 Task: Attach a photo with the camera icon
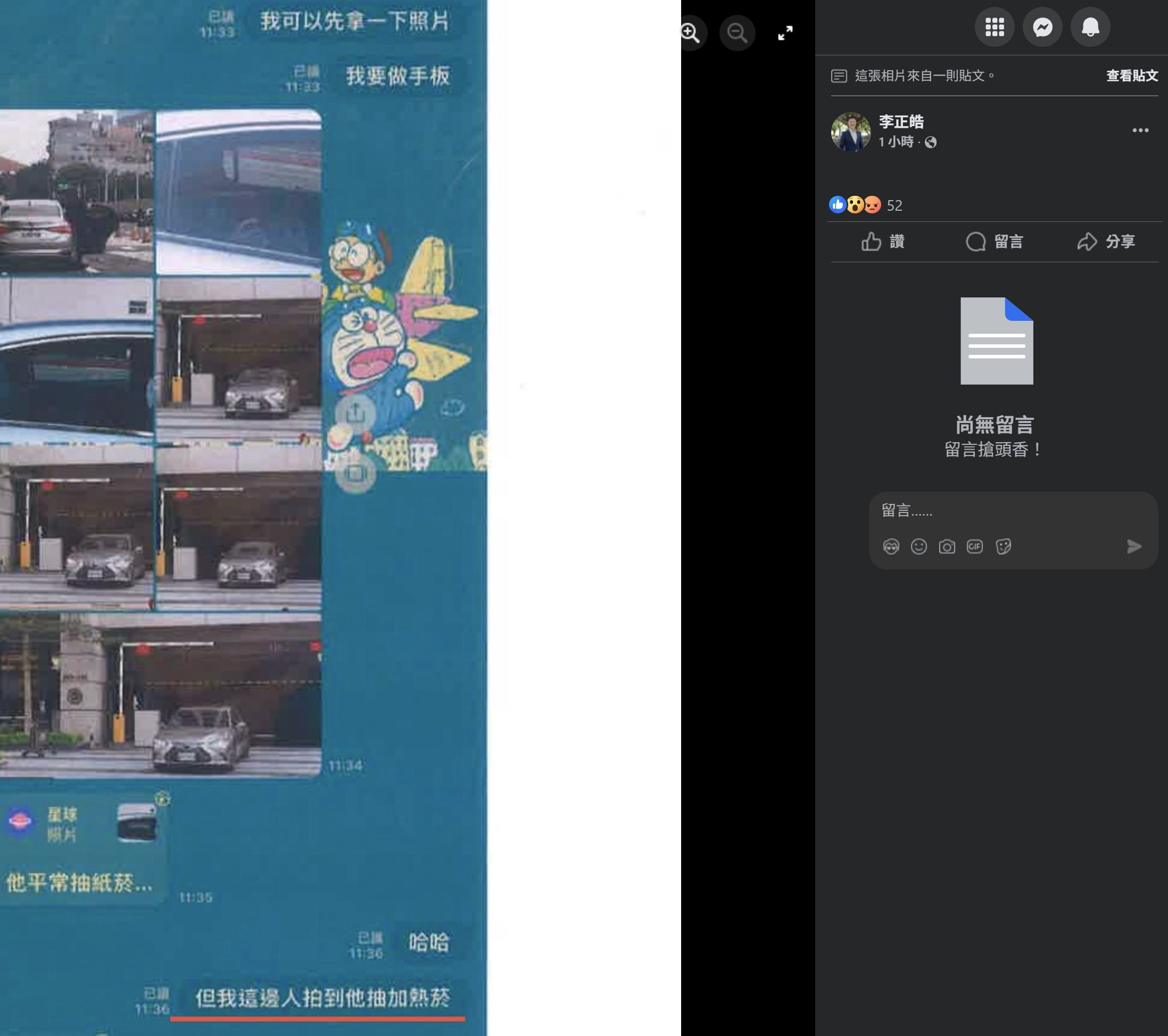click(x=946, y=547)
